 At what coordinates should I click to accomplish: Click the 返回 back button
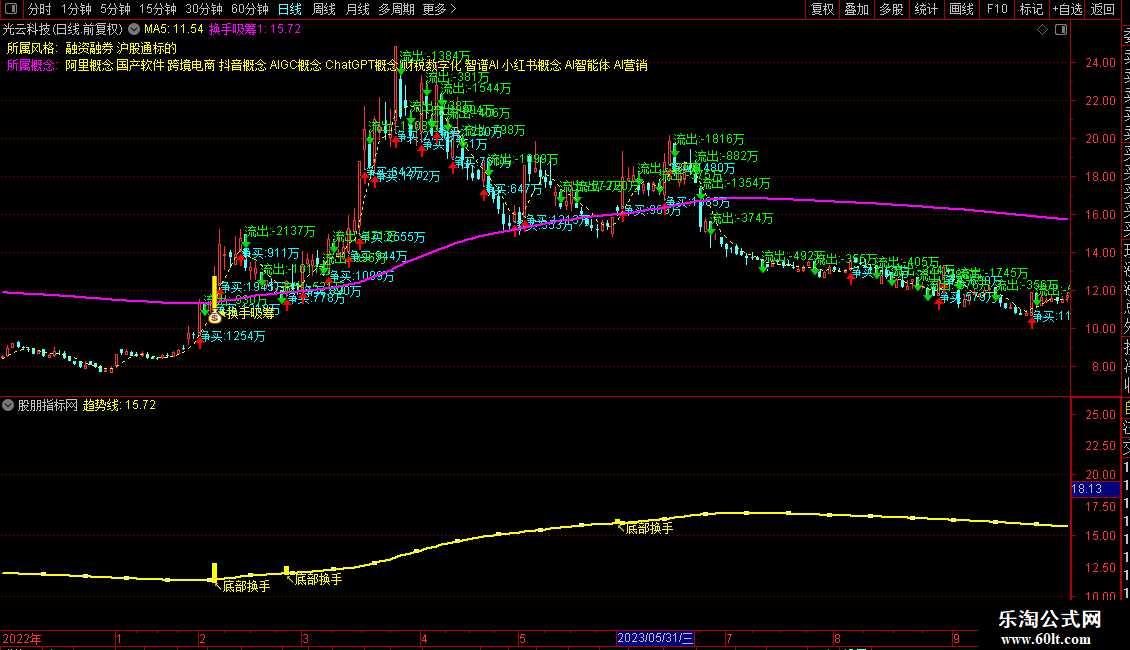click(1103, 9)
